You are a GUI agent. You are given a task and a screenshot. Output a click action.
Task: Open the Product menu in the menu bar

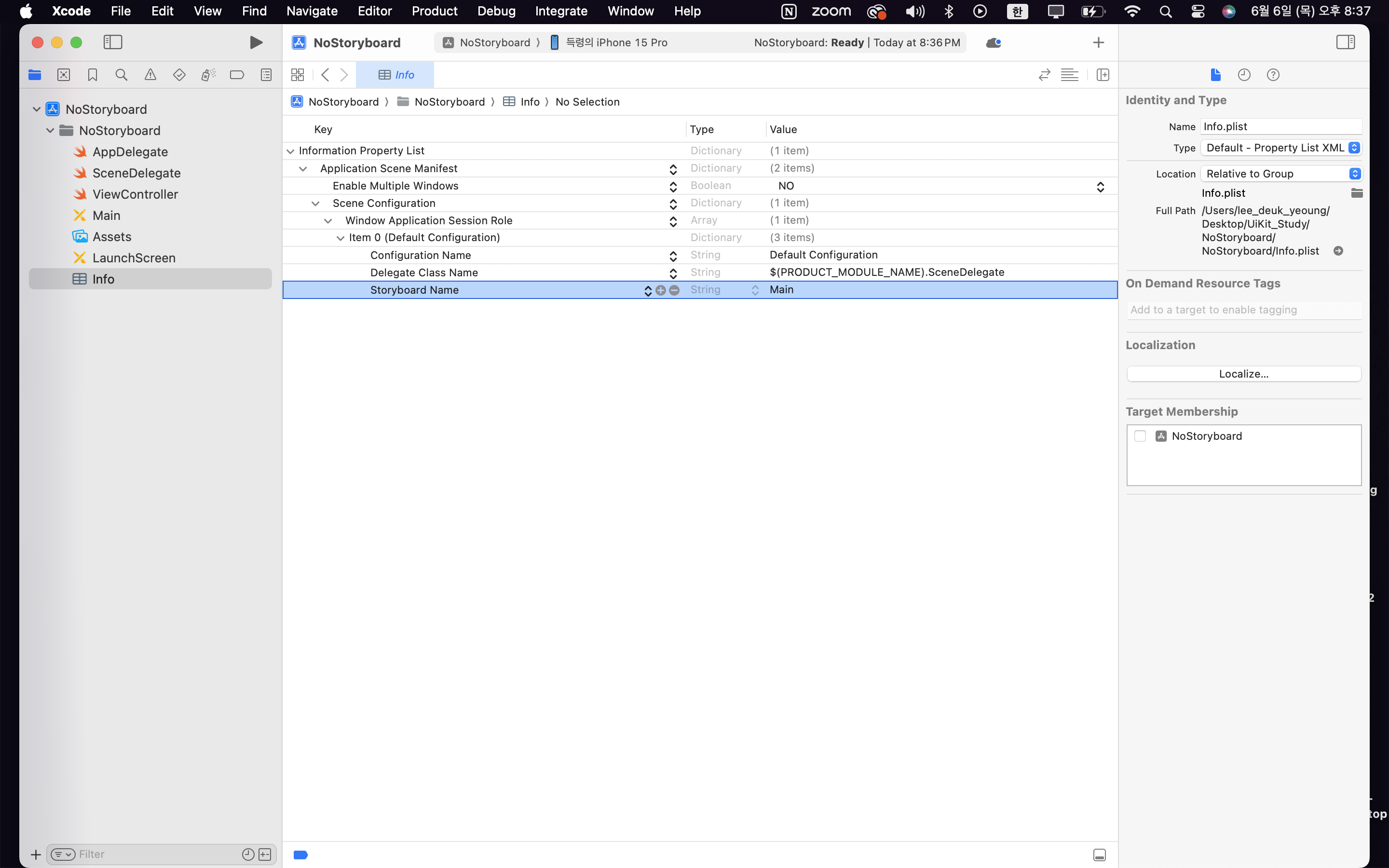434,11
